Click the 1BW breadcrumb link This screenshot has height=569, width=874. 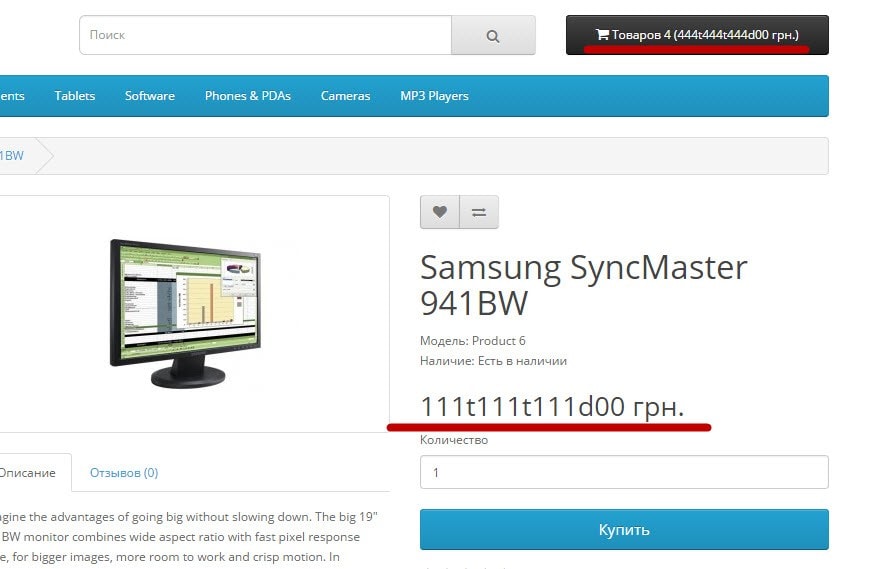point(12,155)
